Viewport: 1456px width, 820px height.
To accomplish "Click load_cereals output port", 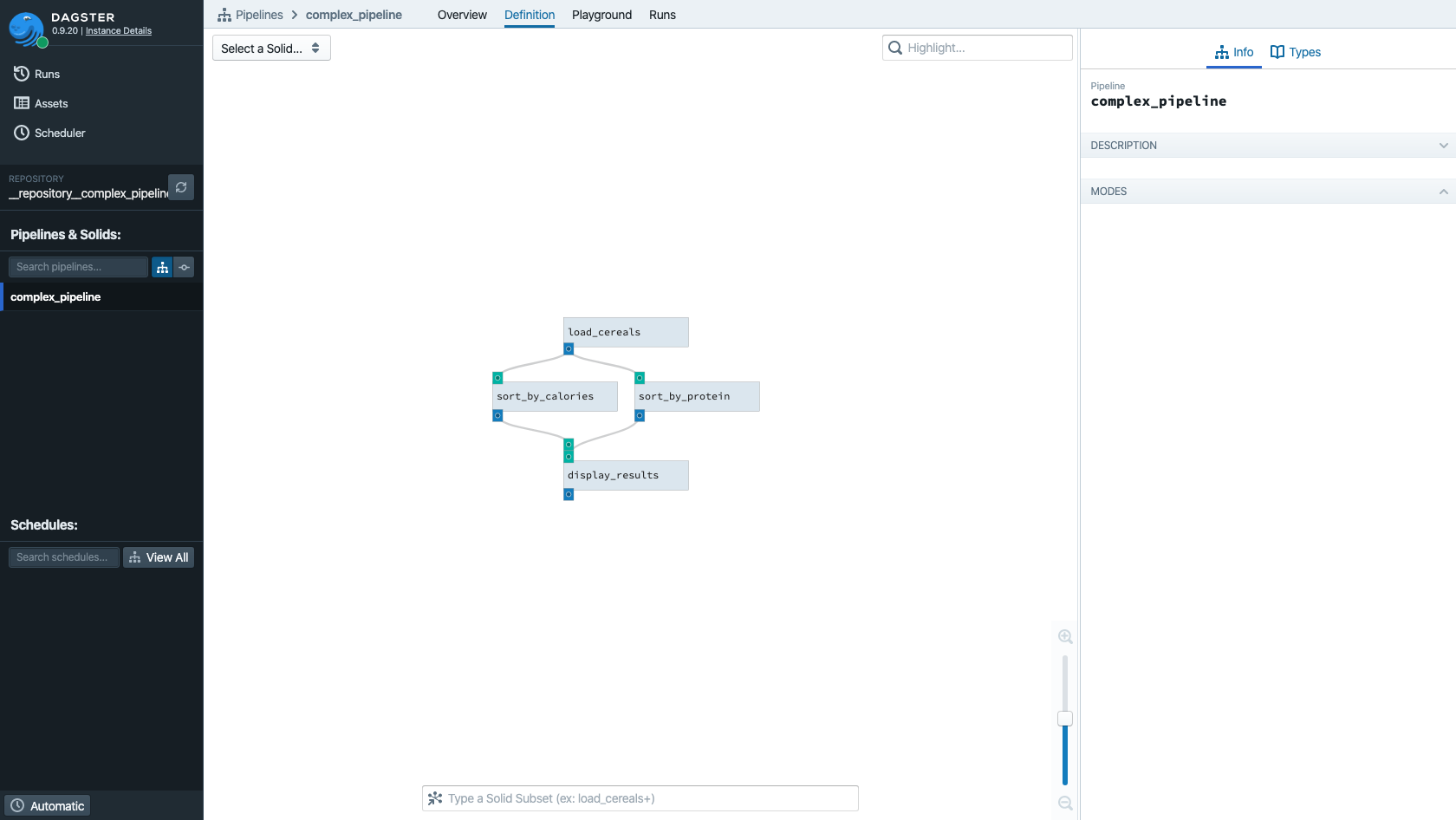I will (x=569, y=349).
